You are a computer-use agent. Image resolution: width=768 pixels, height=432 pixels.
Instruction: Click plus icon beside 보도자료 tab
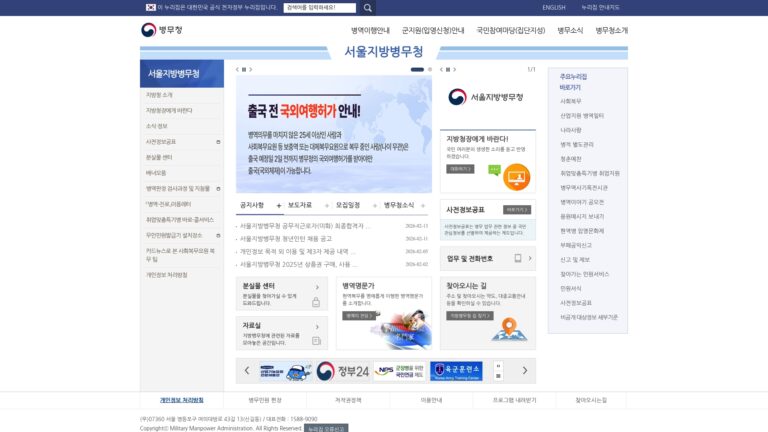pyautogui.click(x=327, y=206)
